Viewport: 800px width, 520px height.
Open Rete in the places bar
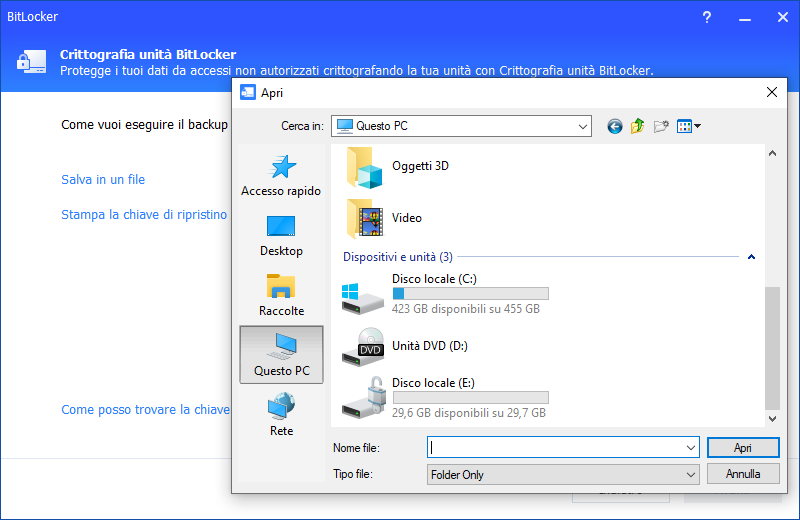tap(281, 414)
